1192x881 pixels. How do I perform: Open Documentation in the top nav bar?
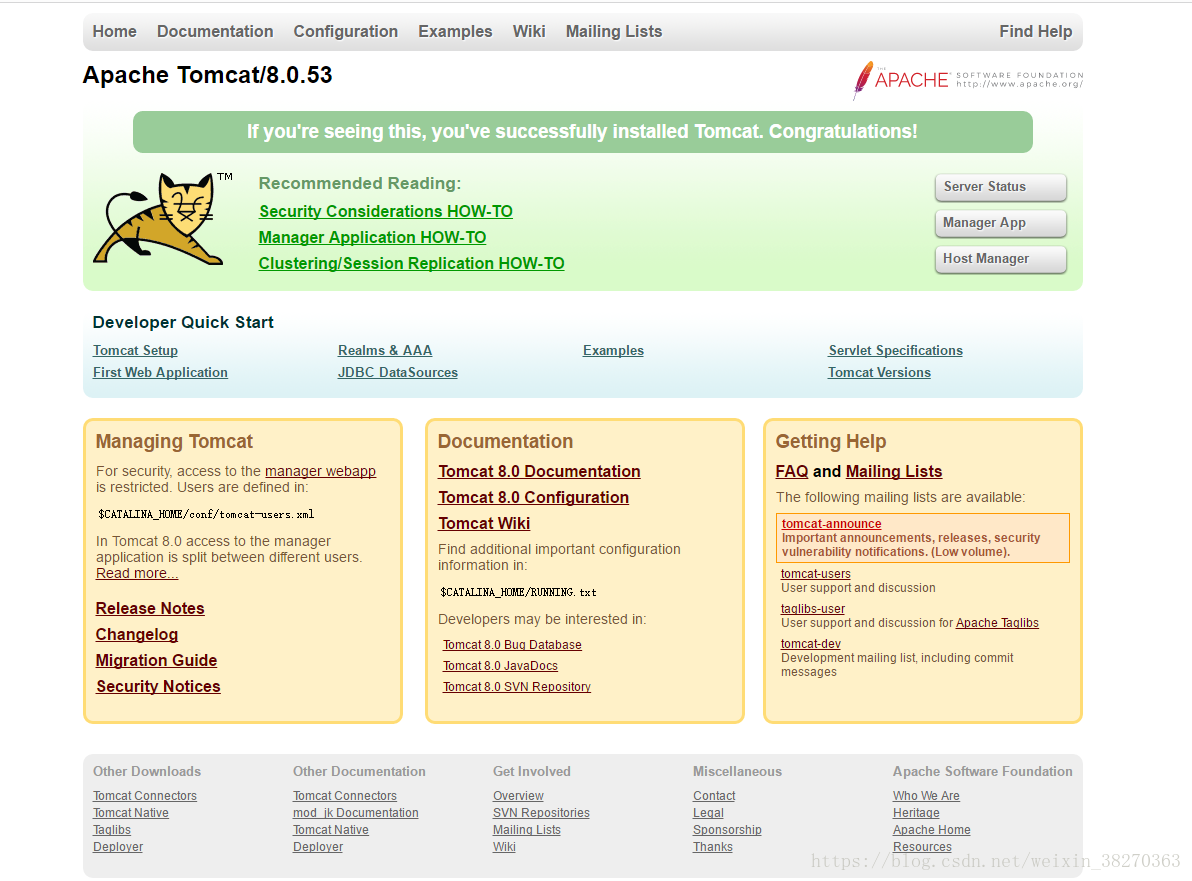tap(215, 31)
